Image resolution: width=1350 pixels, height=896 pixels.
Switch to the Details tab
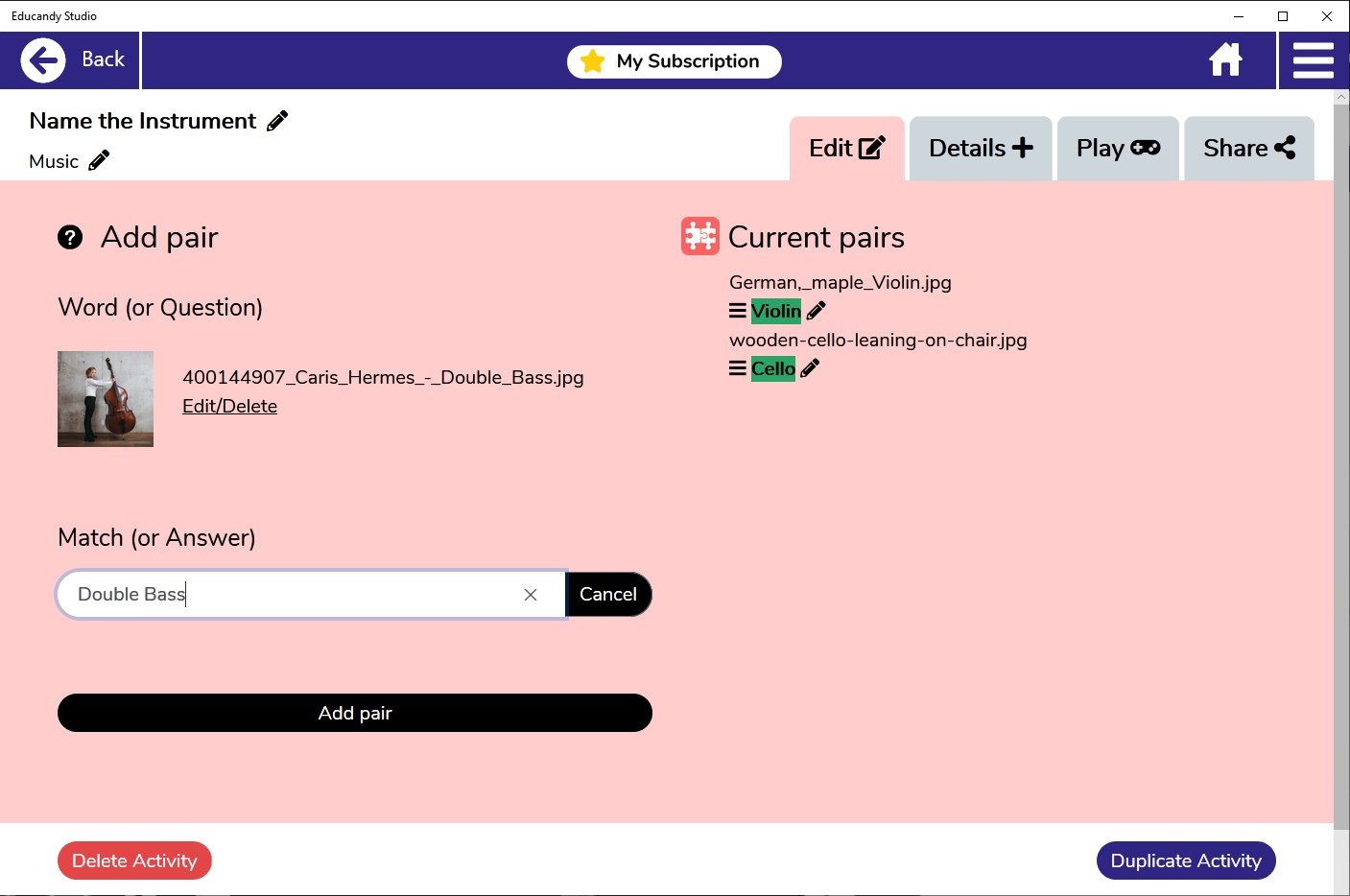(x=981, y=149)
